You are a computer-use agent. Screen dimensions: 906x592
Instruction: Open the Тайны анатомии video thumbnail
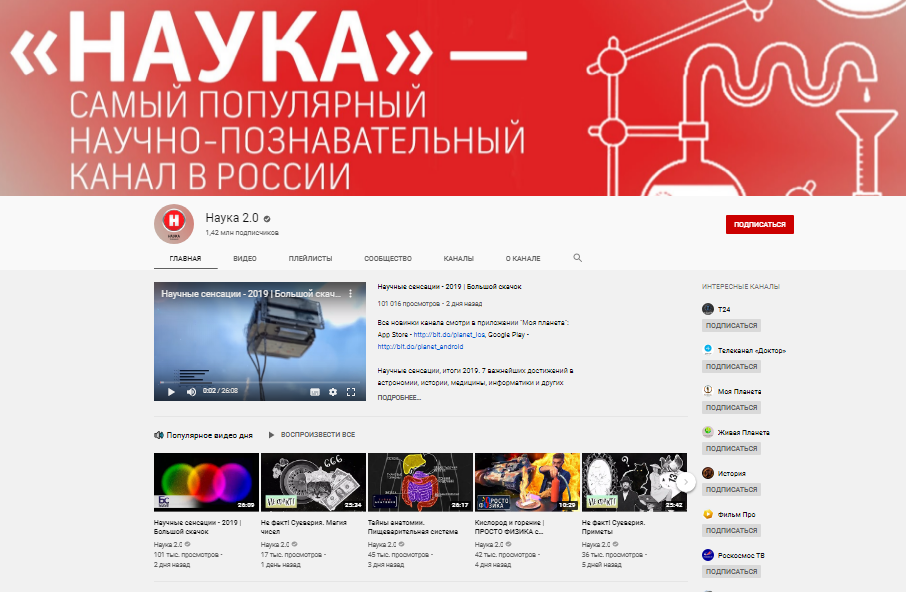point(420,482)
